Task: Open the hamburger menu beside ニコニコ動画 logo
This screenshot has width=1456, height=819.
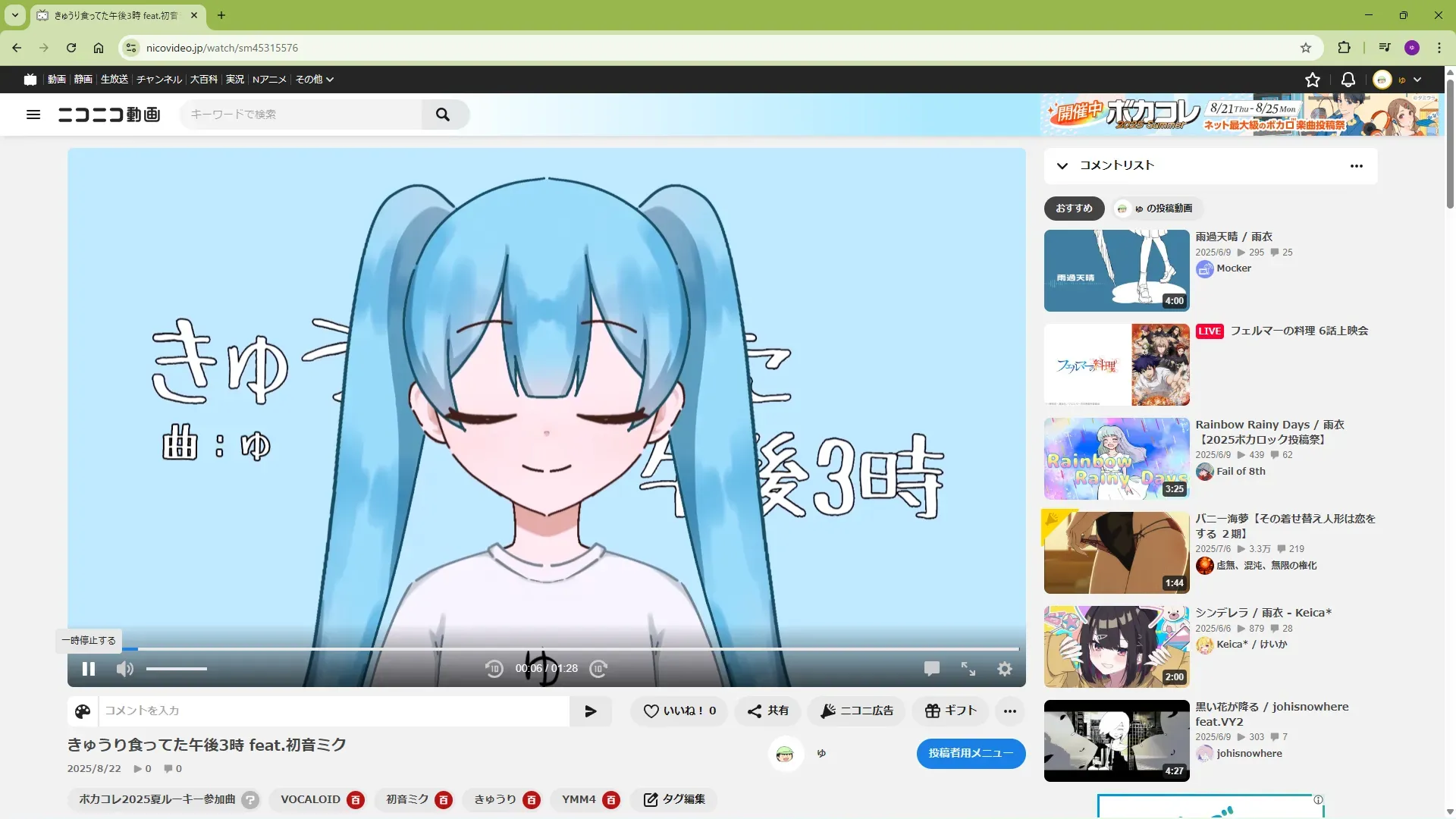Action: point(33,115)
